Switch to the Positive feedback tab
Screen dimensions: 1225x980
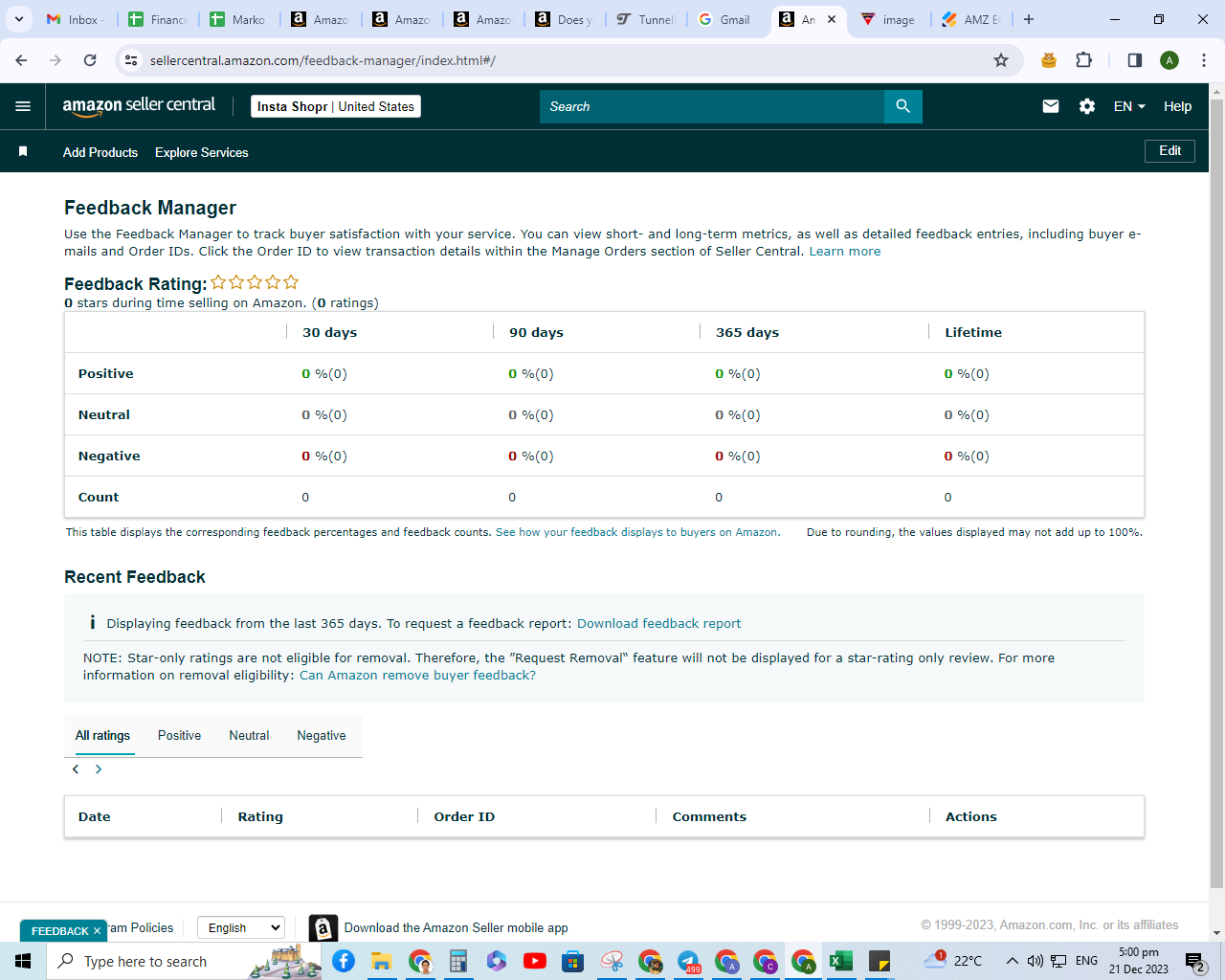179,736
